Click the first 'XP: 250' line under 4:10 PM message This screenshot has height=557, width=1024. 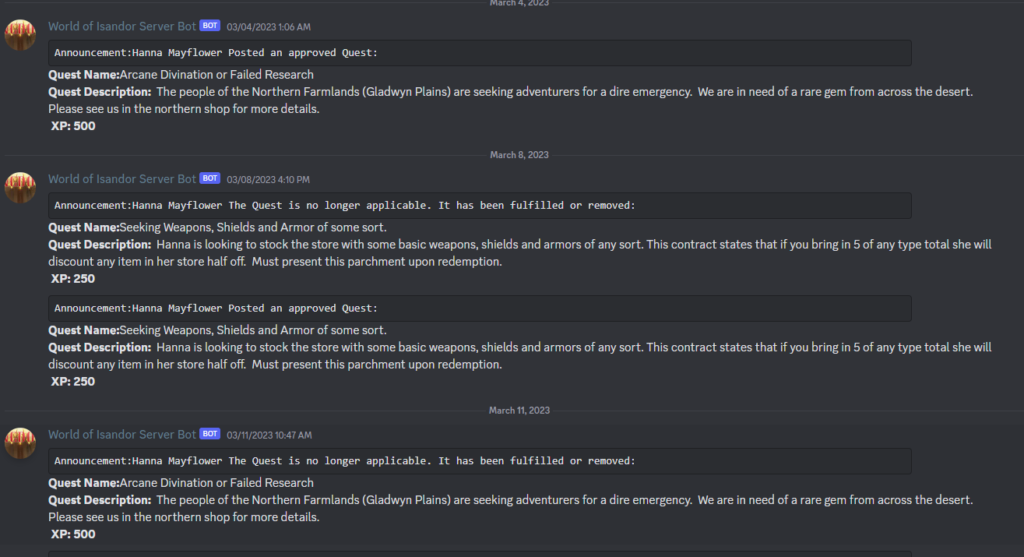coord(73,279)
